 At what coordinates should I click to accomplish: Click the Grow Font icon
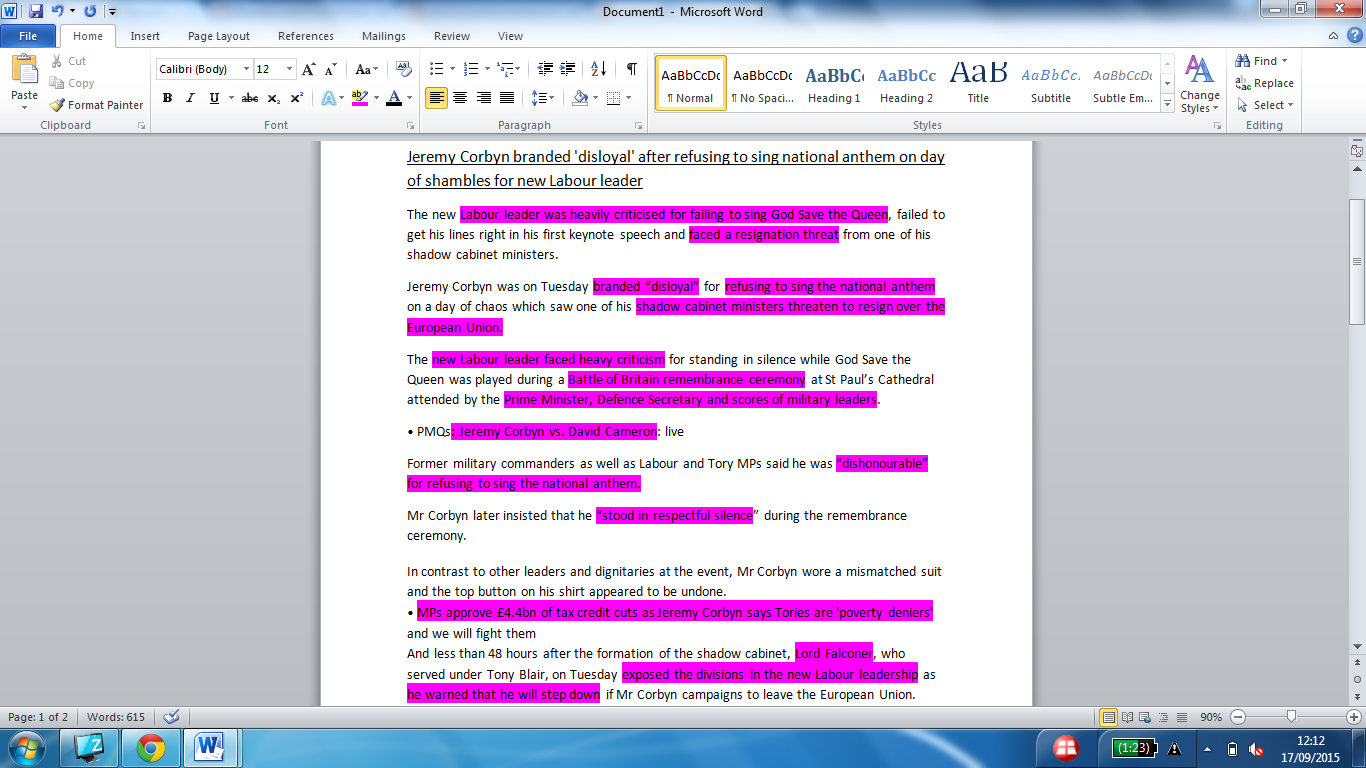[x=310, y=69]
